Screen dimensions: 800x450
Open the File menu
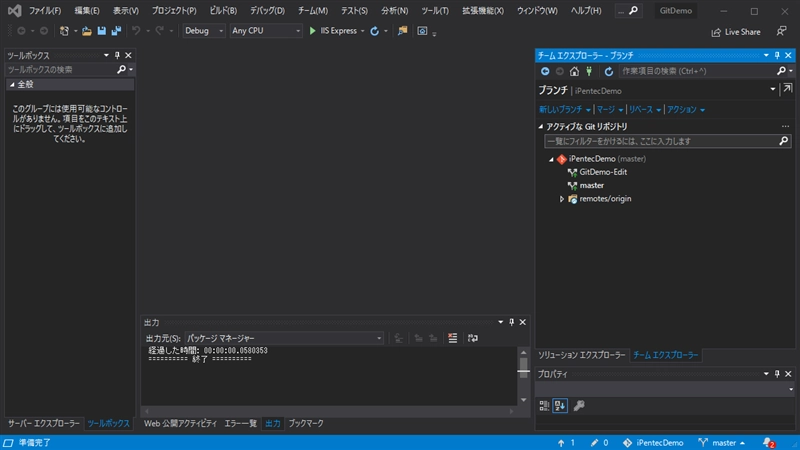coord(45,11)
